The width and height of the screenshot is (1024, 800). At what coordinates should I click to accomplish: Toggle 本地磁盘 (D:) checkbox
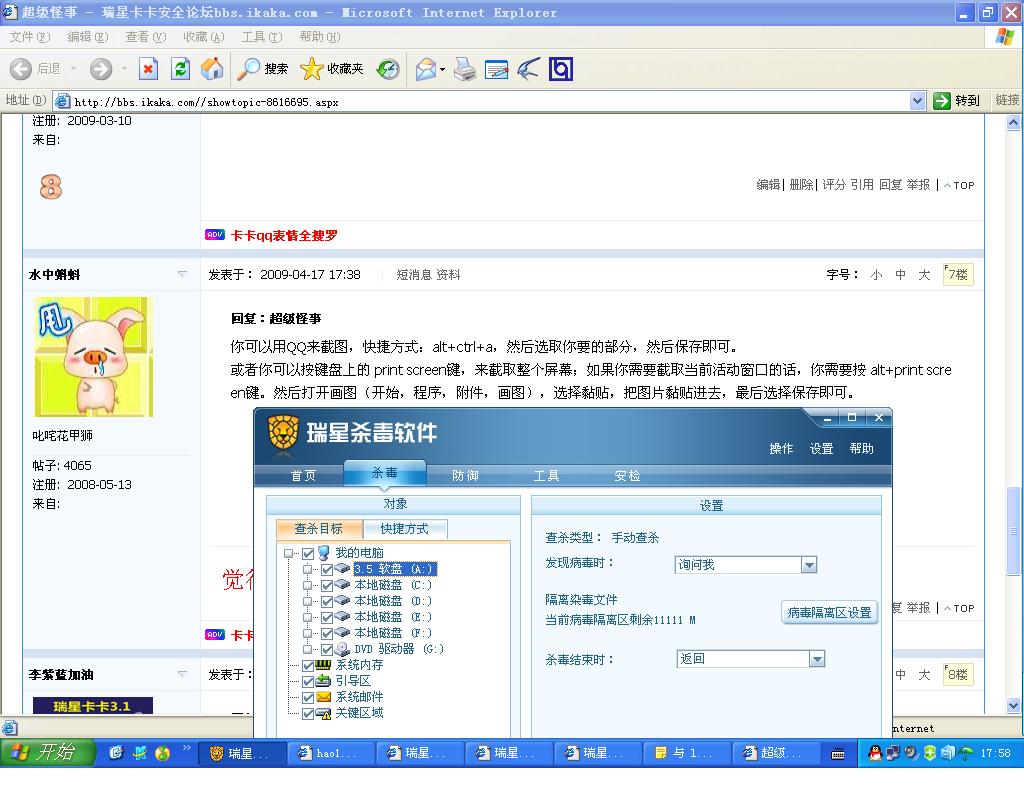pos(327,601)
